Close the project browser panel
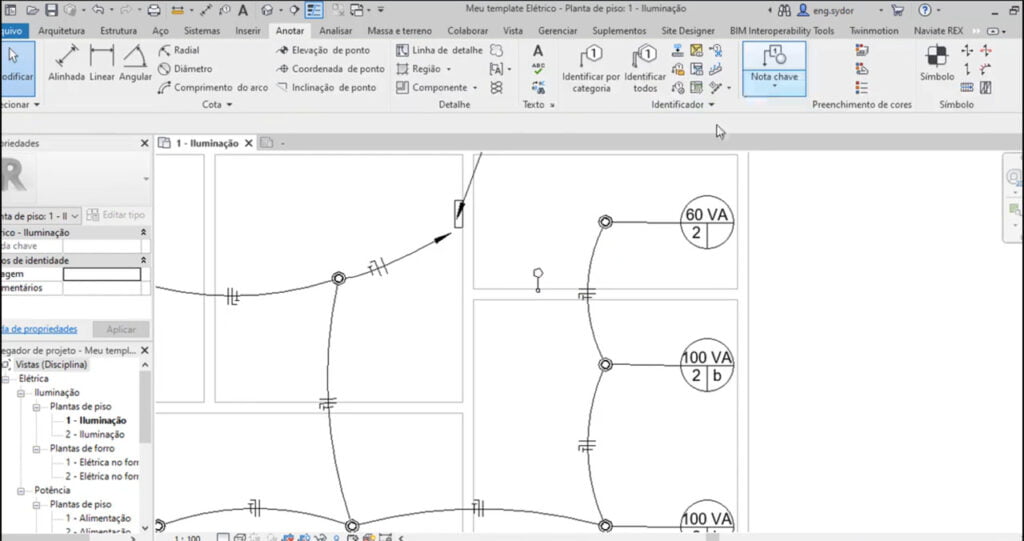The image size is (1024, 541). click(x=144, y=351)
